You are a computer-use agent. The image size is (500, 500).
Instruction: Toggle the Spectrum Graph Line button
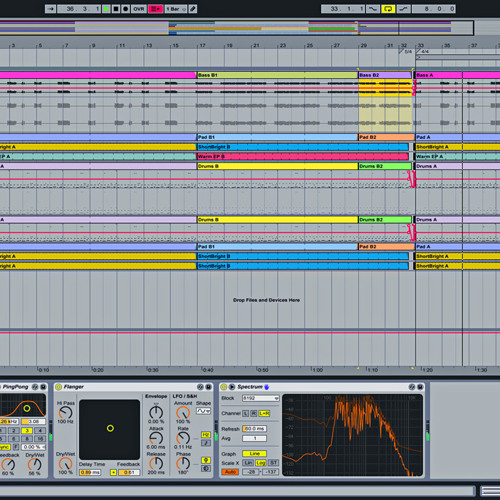[x=255, y=454]
